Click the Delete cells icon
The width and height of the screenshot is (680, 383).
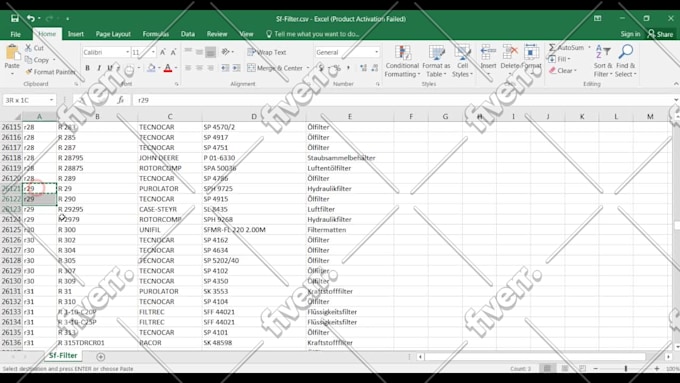(510, 52)
